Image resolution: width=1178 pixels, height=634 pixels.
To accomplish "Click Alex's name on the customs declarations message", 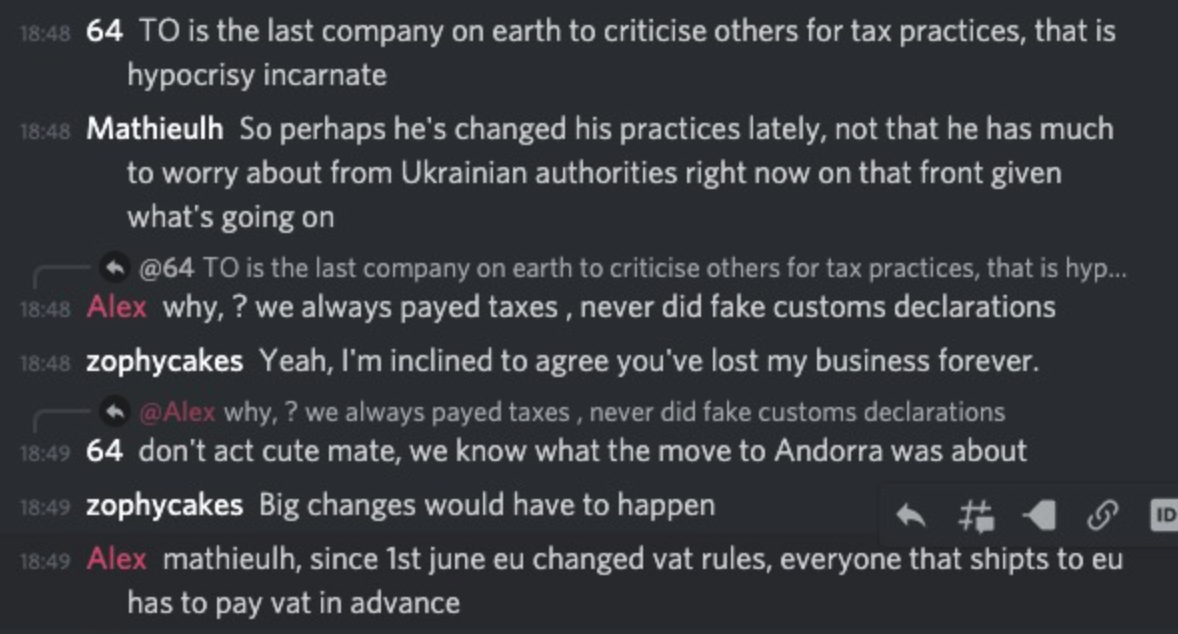I will click(116, 306).
